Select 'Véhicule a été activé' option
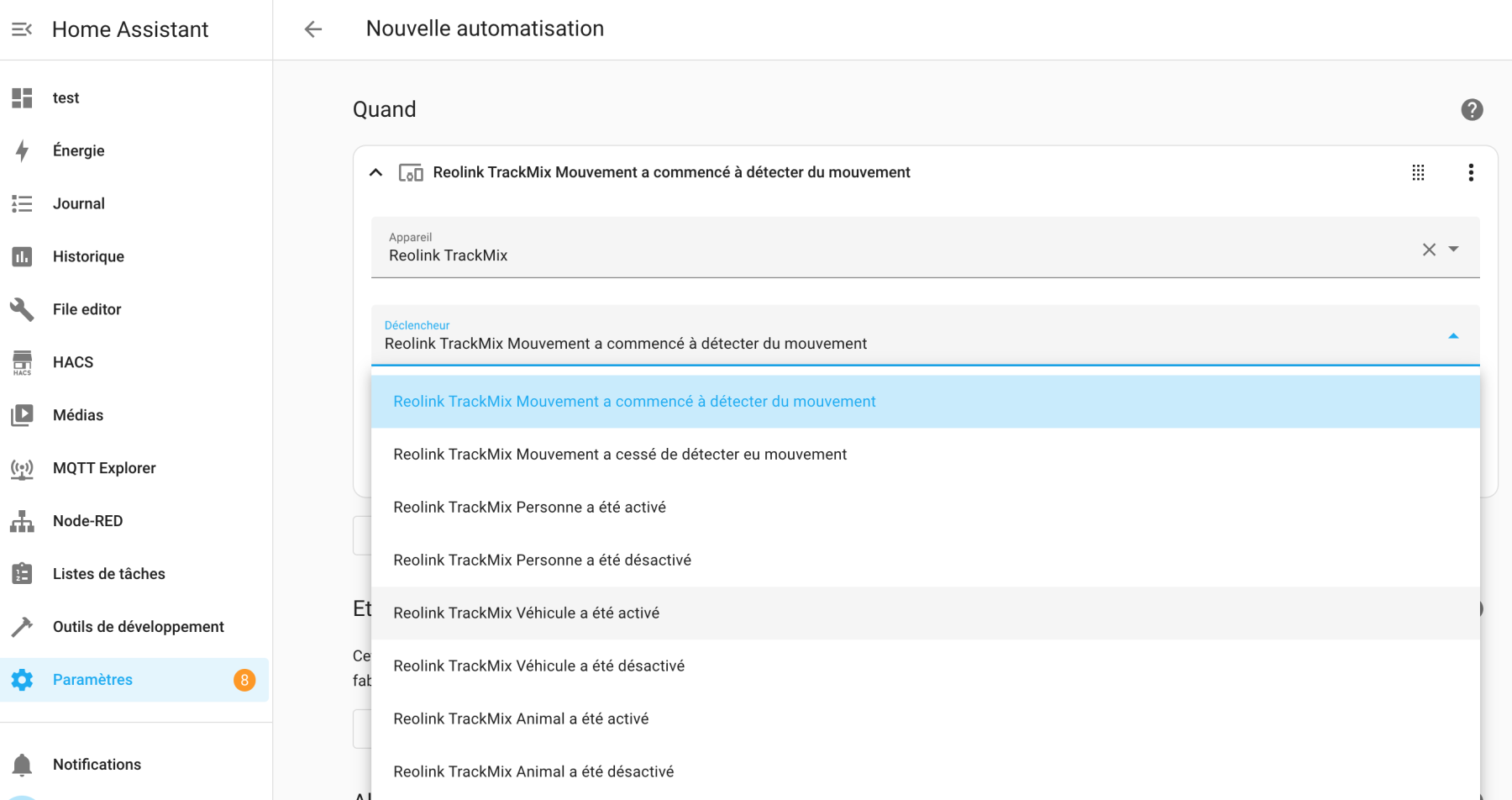The height and width of the screenshot is (800, 1512). [926, 613]
